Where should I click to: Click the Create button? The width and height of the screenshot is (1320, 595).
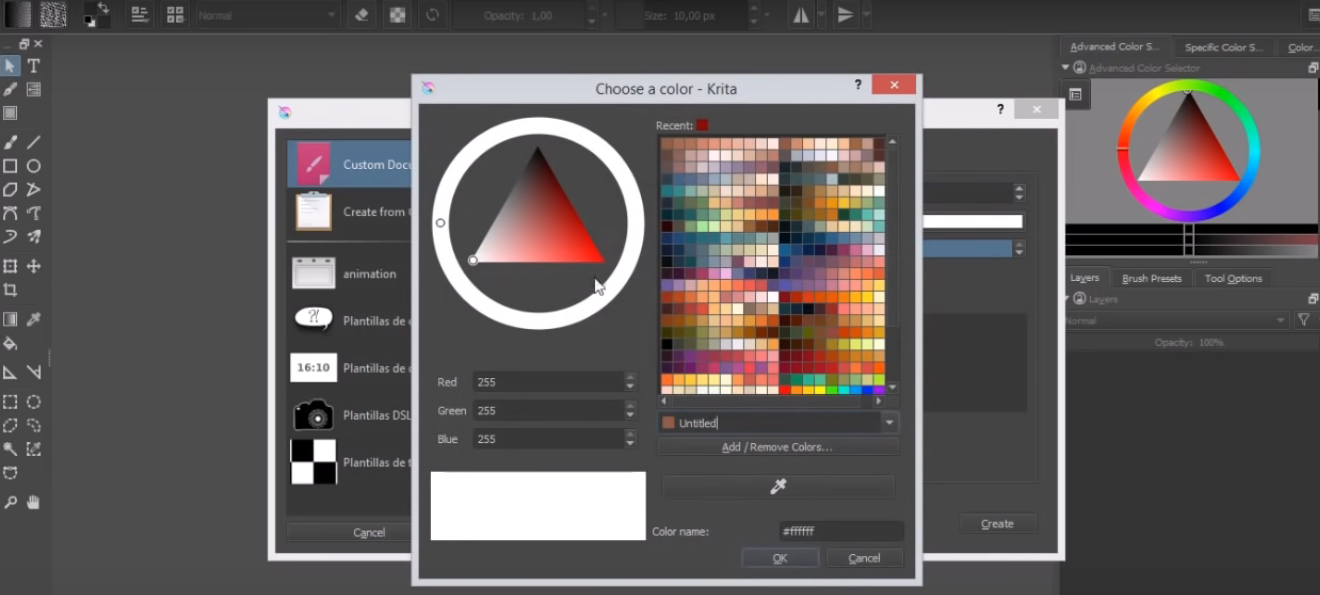(997, 523)
